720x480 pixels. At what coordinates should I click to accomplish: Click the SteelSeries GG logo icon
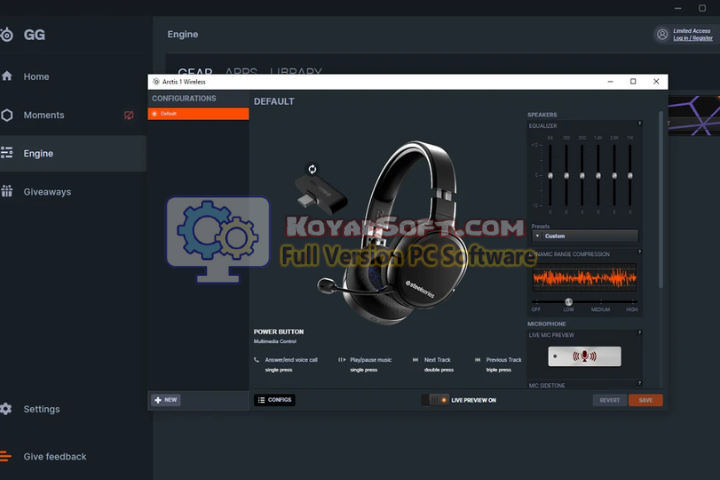pyautogui.click(x=6, y=35)
